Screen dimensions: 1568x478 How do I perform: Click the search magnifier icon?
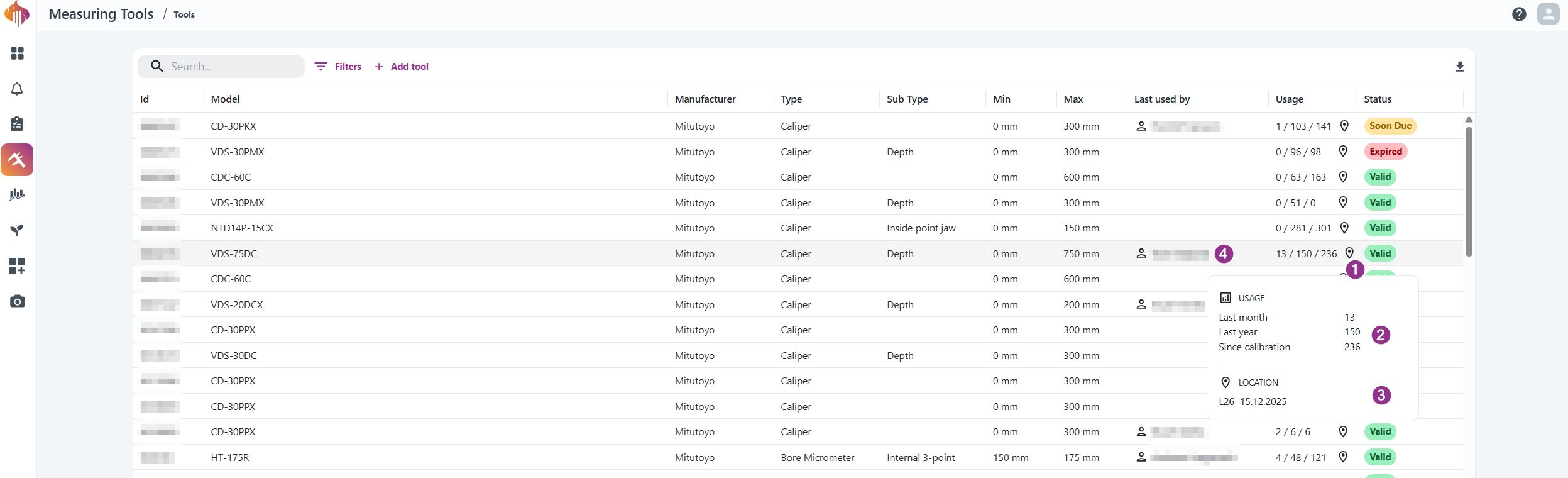157,67
